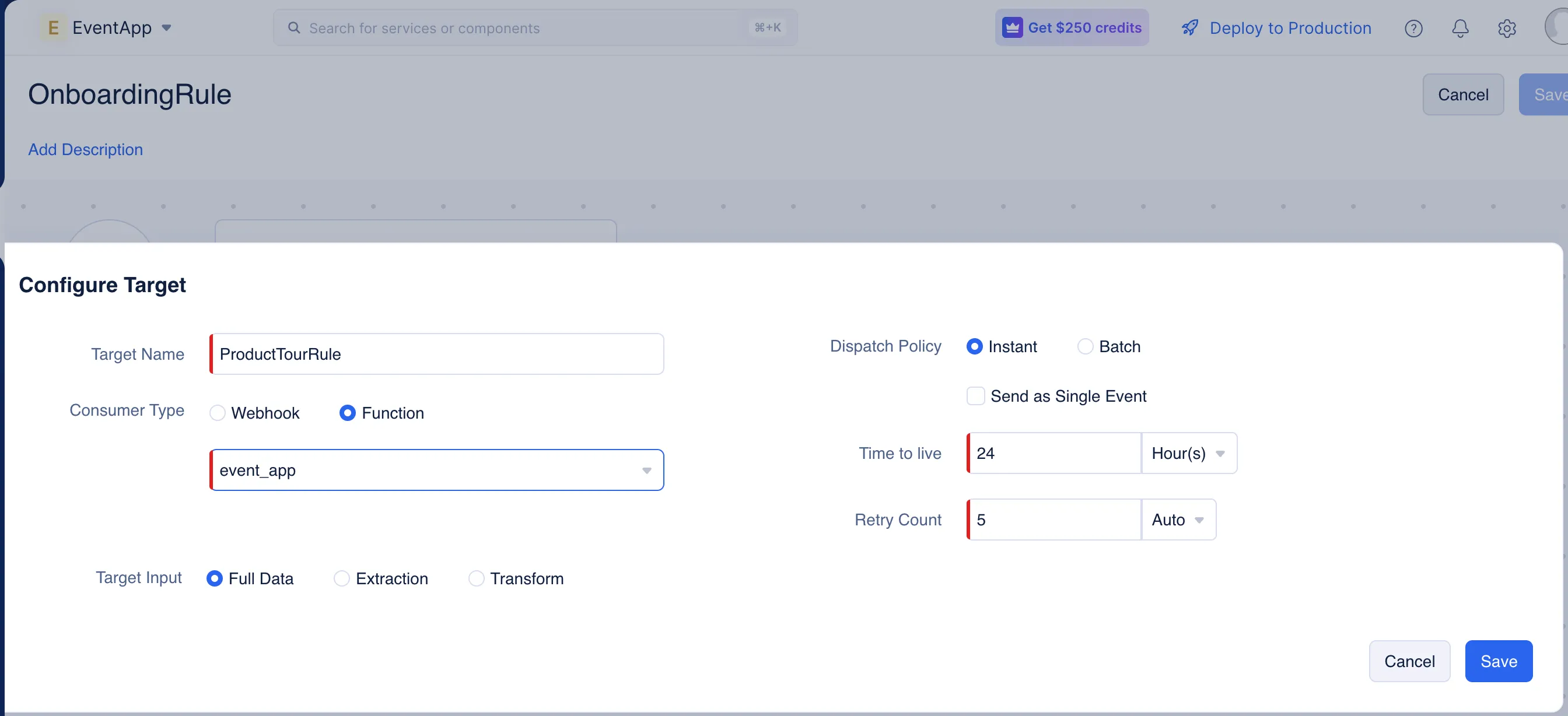Click the help question mark icon

point(1413,28)
